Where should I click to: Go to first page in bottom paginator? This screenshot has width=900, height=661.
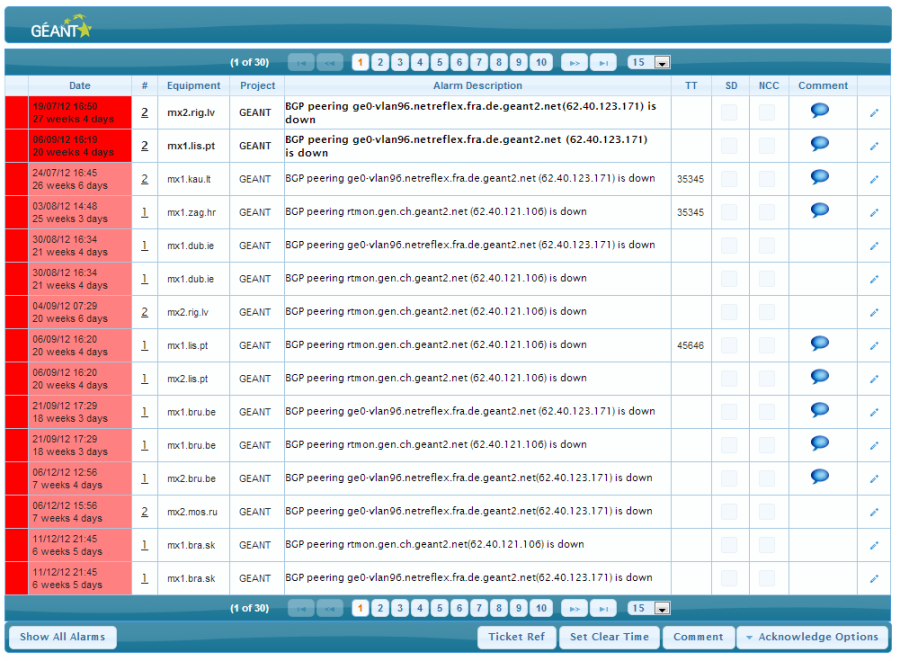[x=301, y=608]
